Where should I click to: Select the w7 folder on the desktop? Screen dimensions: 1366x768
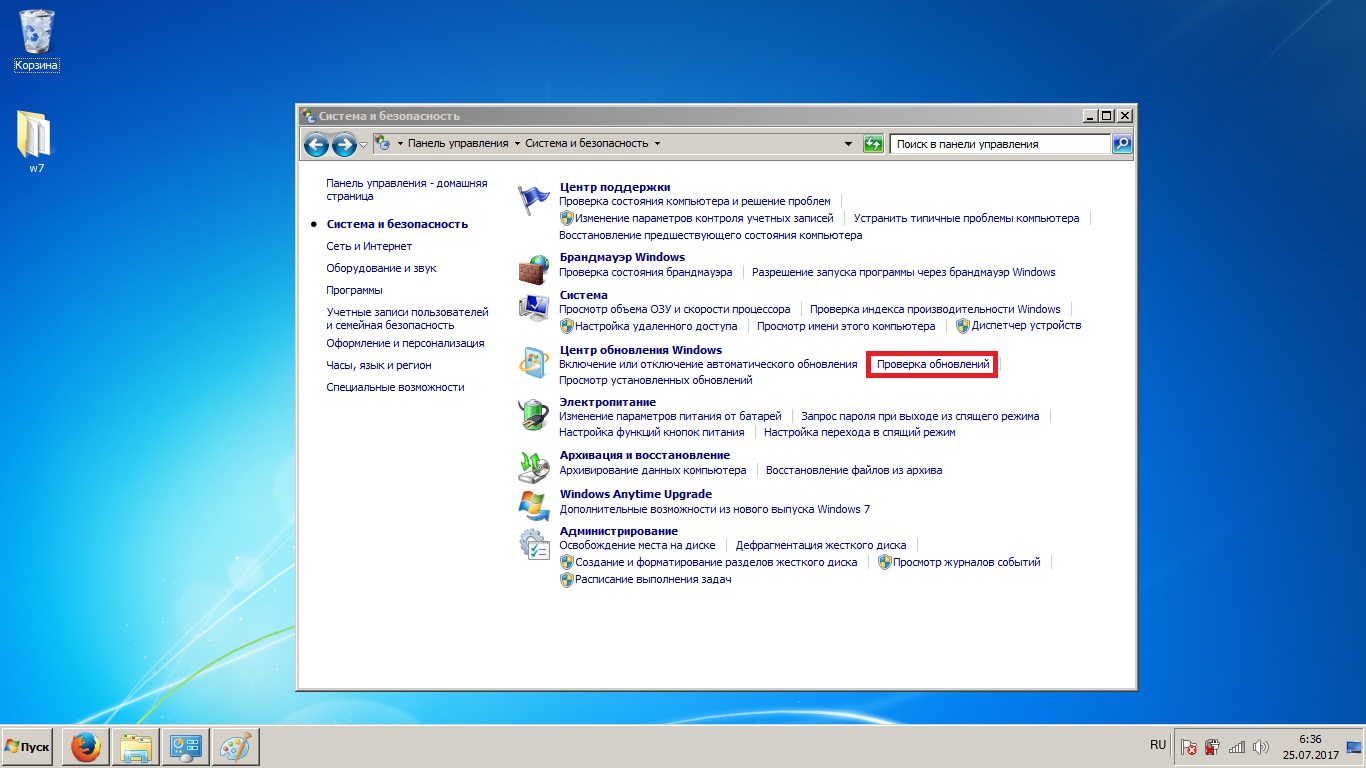pos(36,142)
